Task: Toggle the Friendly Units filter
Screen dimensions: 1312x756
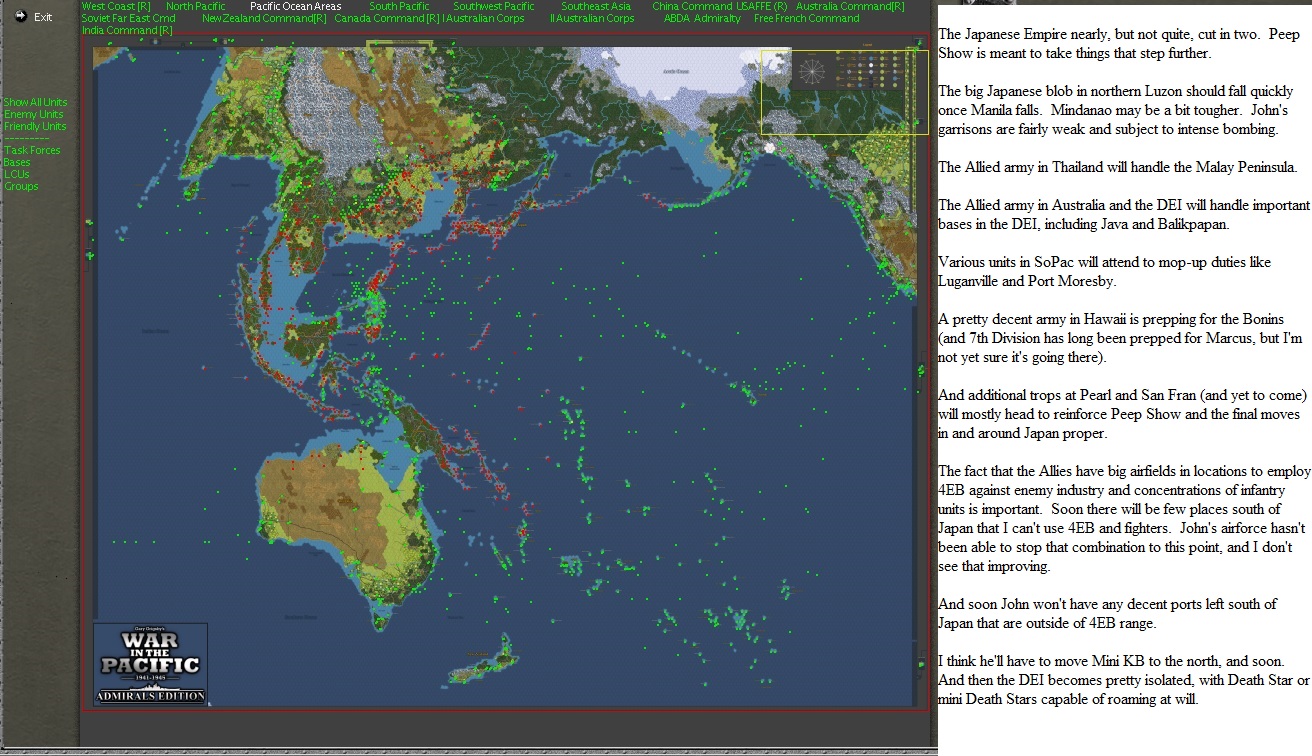Action: pos(34,125)
